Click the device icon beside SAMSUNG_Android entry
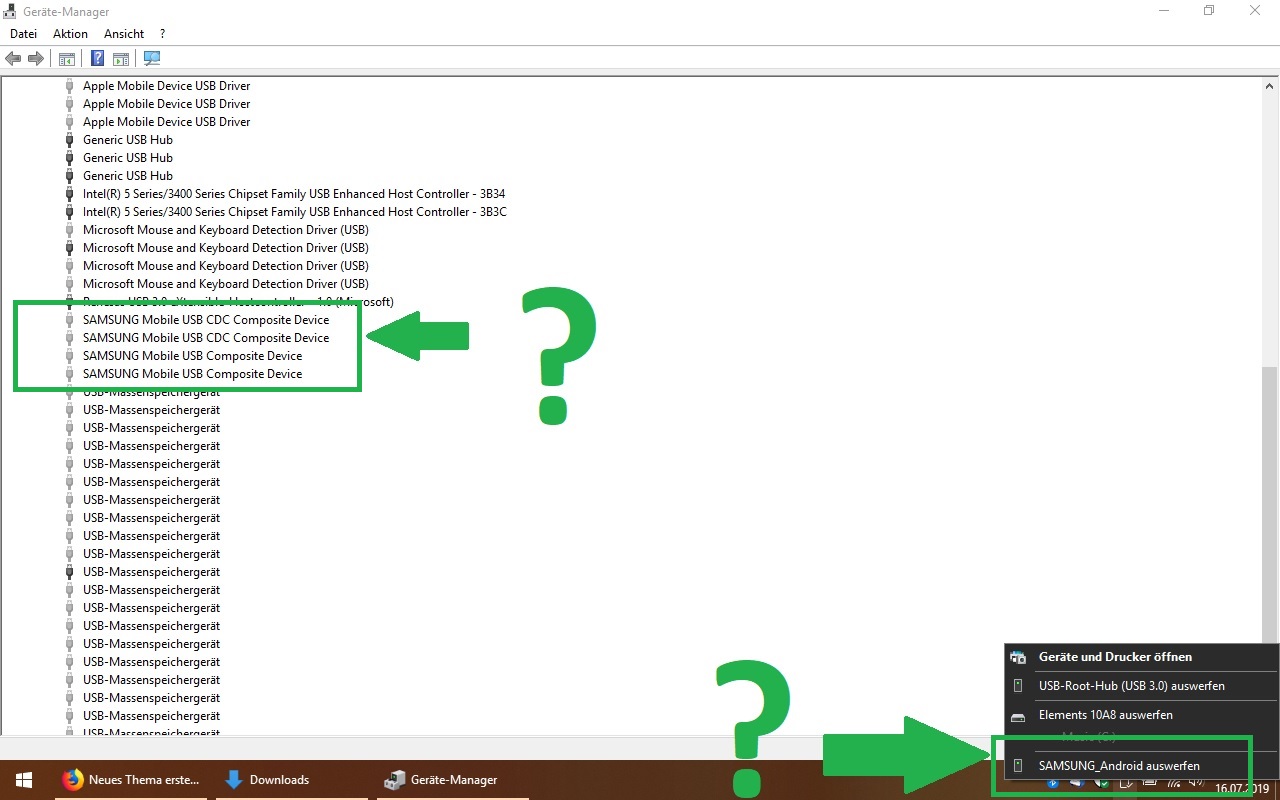The width and height of the screenshot is (1280, 800). [x=1018, y=766]
